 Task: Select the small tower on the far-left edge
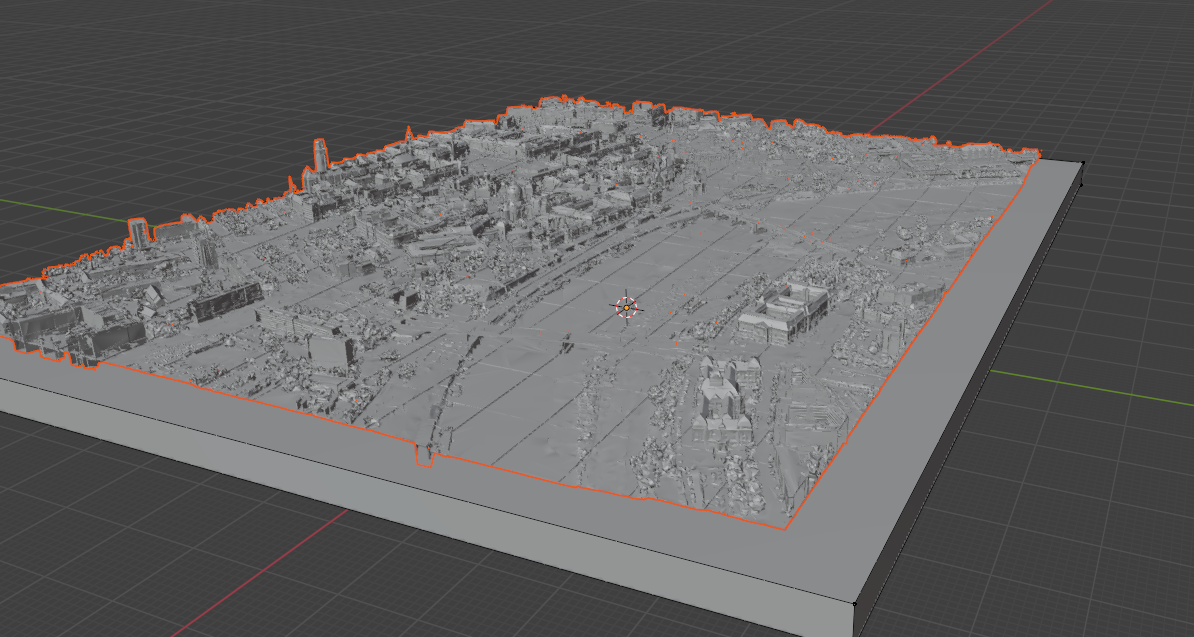pos(138,233)
